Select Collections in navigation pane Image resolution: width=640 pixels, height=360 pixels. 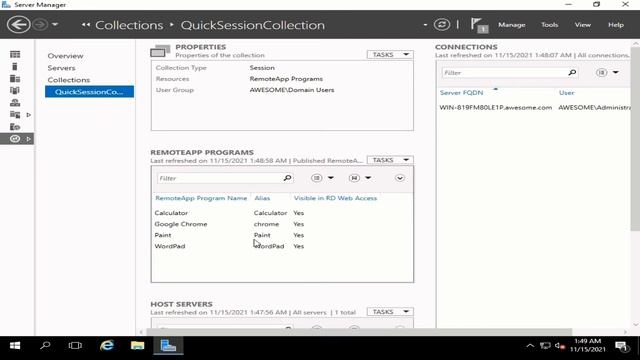click(69, 80)
